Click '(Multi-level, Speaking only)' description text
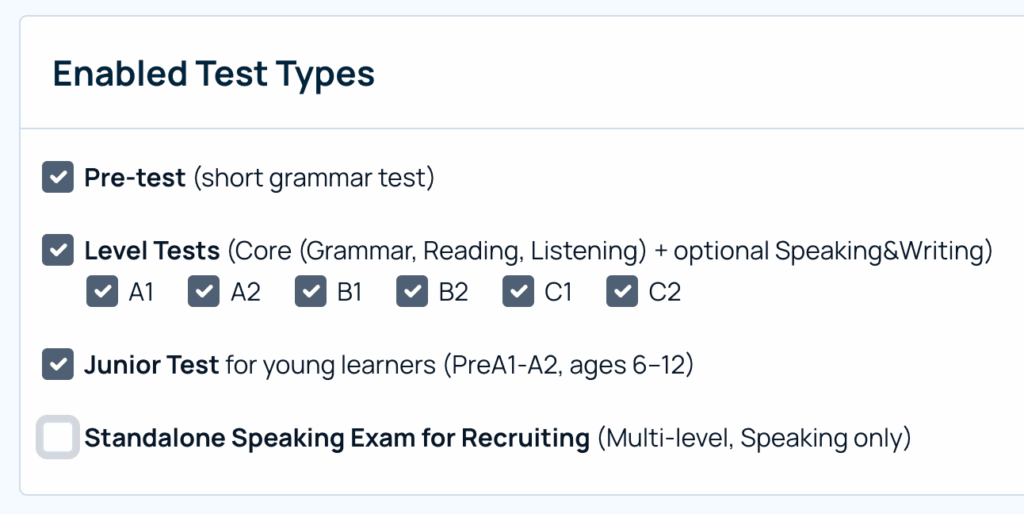1024x514 pixels. (x=754, y=438)
